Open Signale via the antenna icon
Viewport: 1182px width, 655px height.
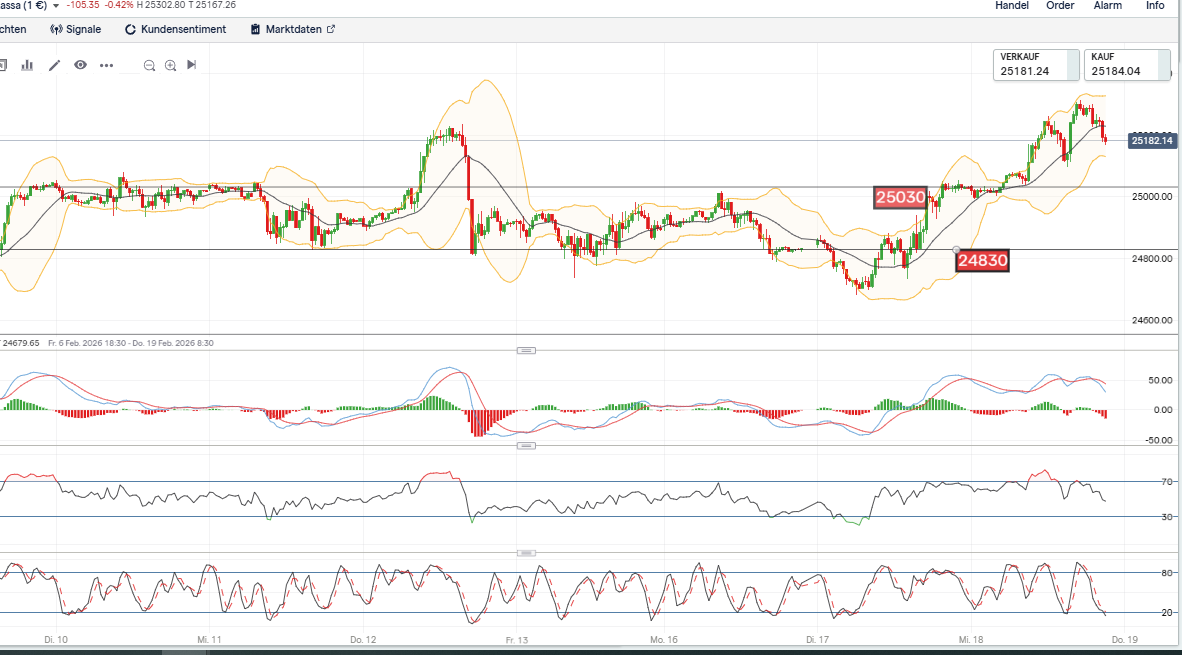(x=56, y=29)
